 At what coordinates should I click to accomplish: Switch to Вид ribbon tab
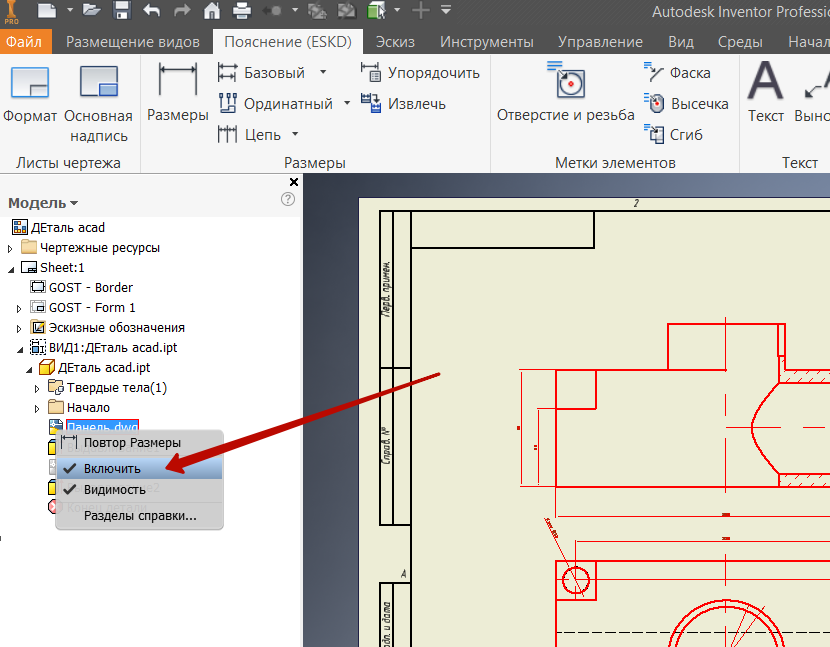tap(681, 42)
